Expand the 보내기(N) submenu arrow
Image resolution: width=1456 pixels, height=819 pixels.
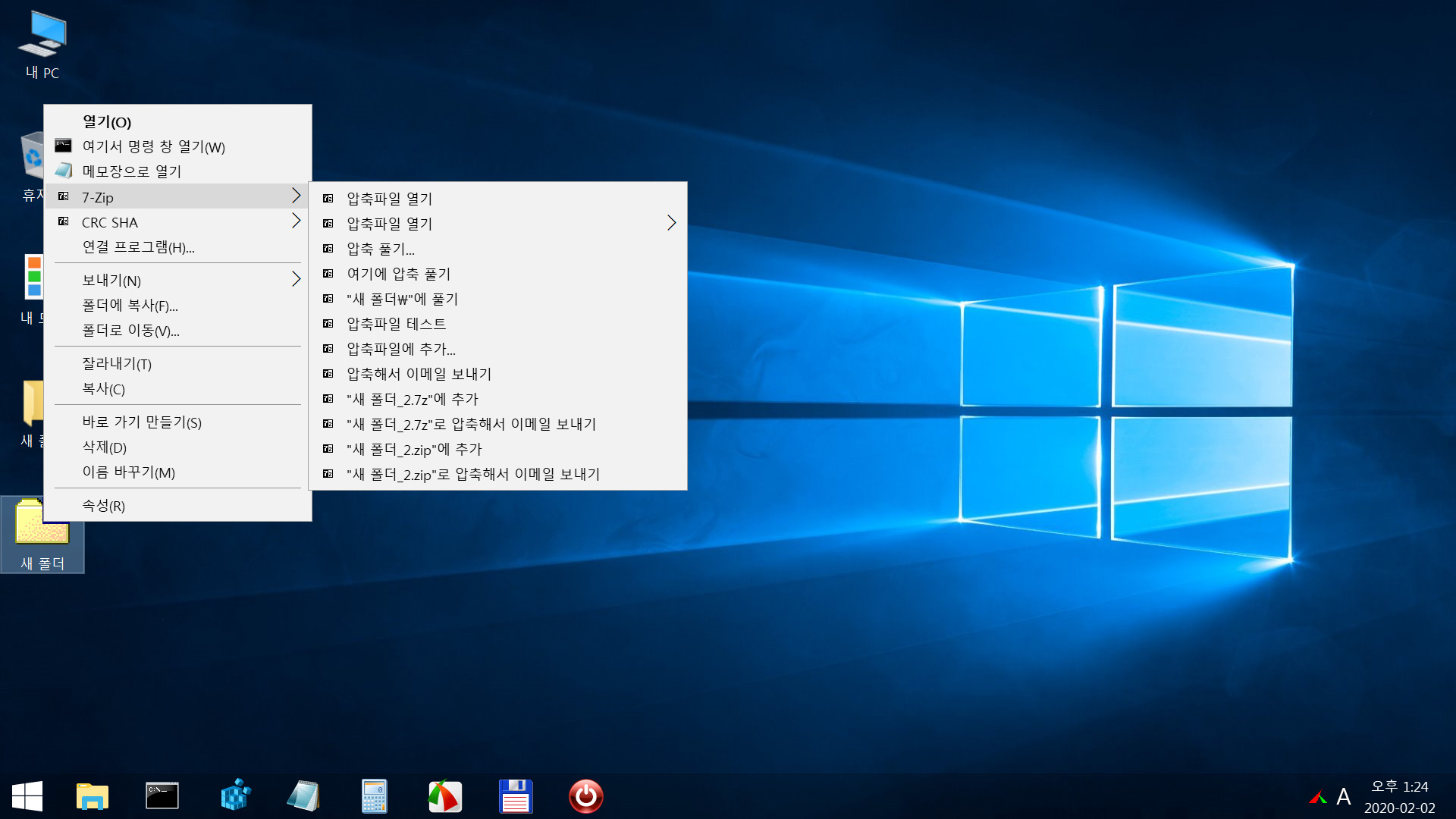(296, 280)
